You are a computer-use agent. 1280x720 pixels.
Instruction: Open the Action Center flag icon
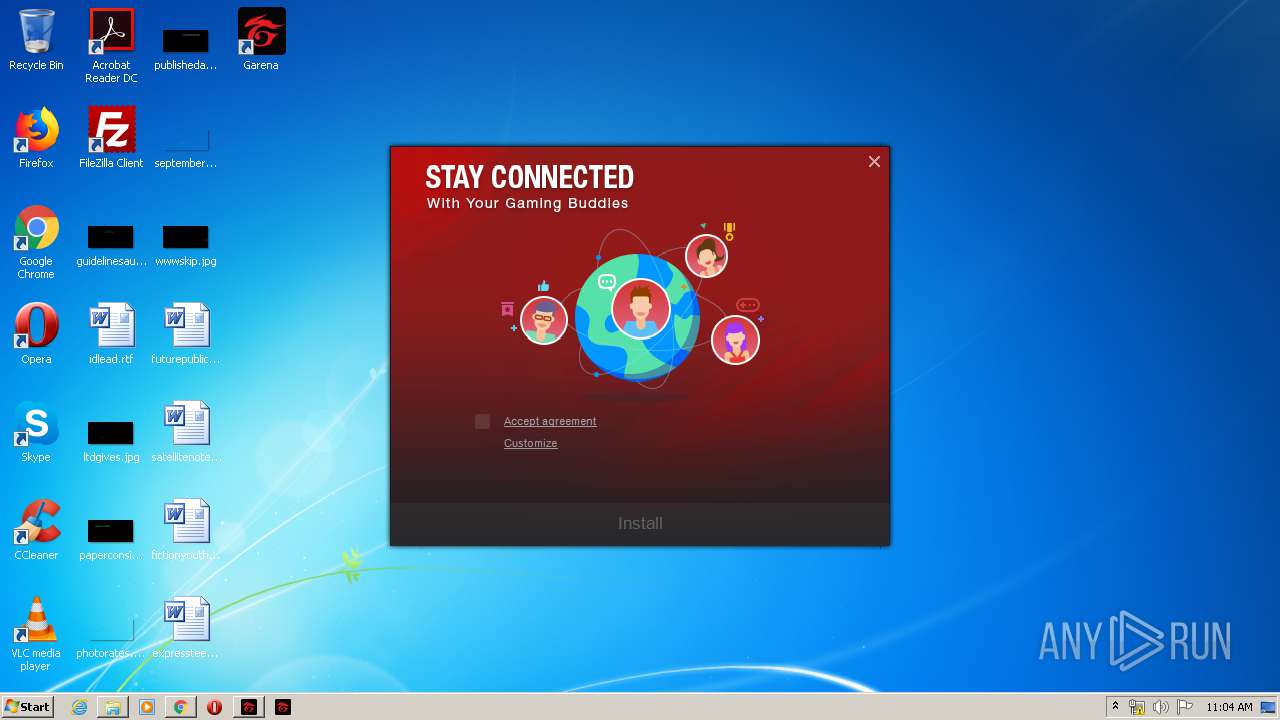coord(1185,707)
